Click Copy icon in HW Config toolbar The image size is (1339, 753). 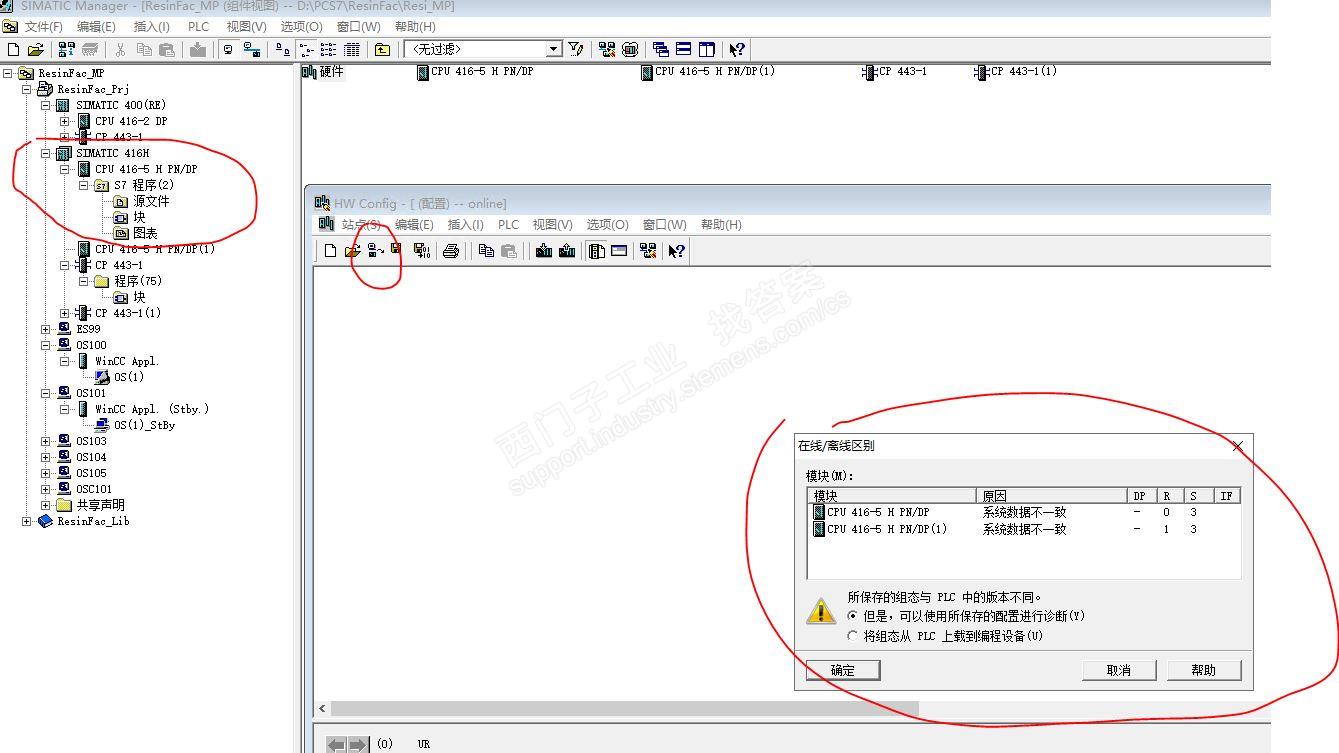click(486, 251)
